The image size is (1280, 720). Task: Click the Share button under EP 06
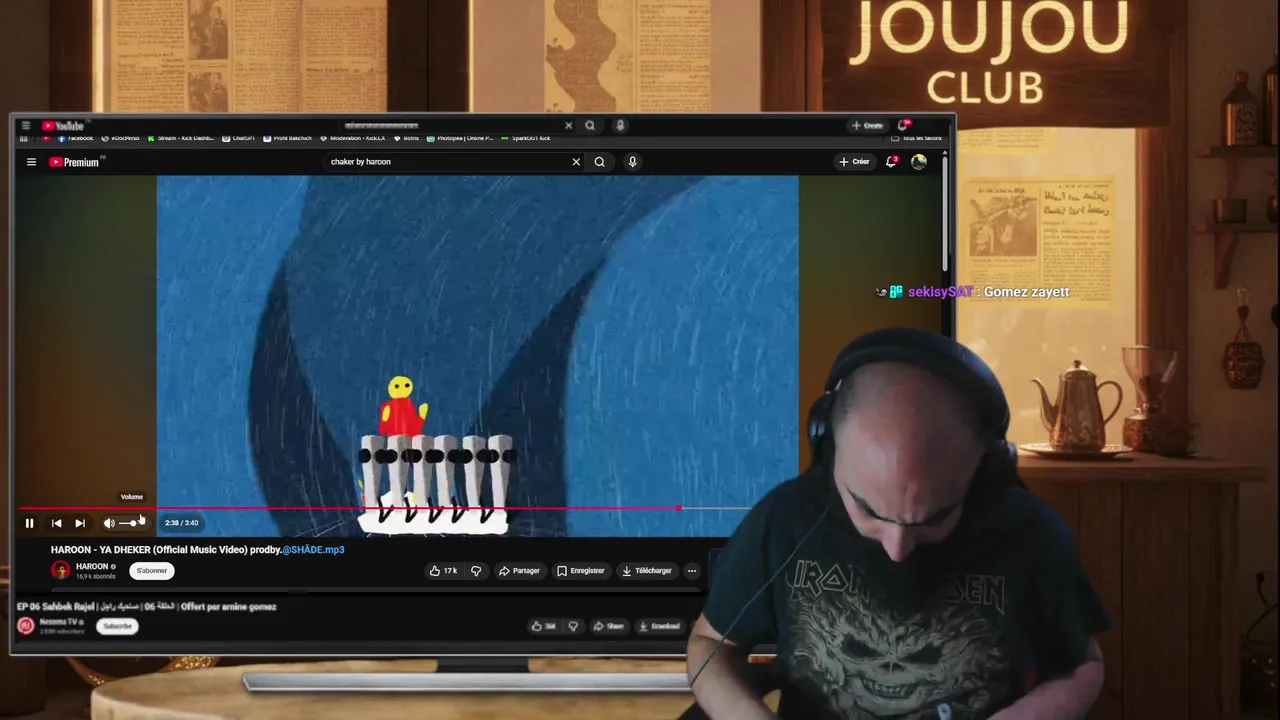[608, 626]
